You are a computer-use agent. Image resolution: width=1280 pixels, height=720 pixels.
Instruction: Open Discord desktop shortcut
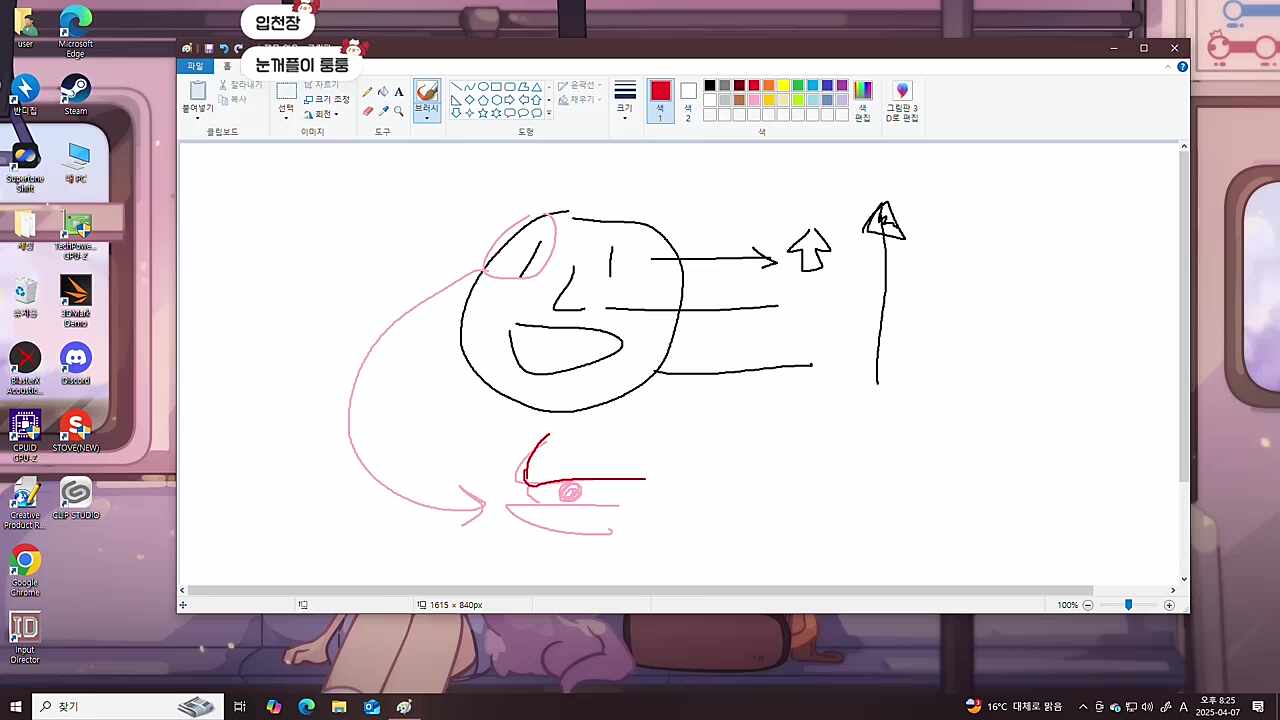click(x=76, y=364)
